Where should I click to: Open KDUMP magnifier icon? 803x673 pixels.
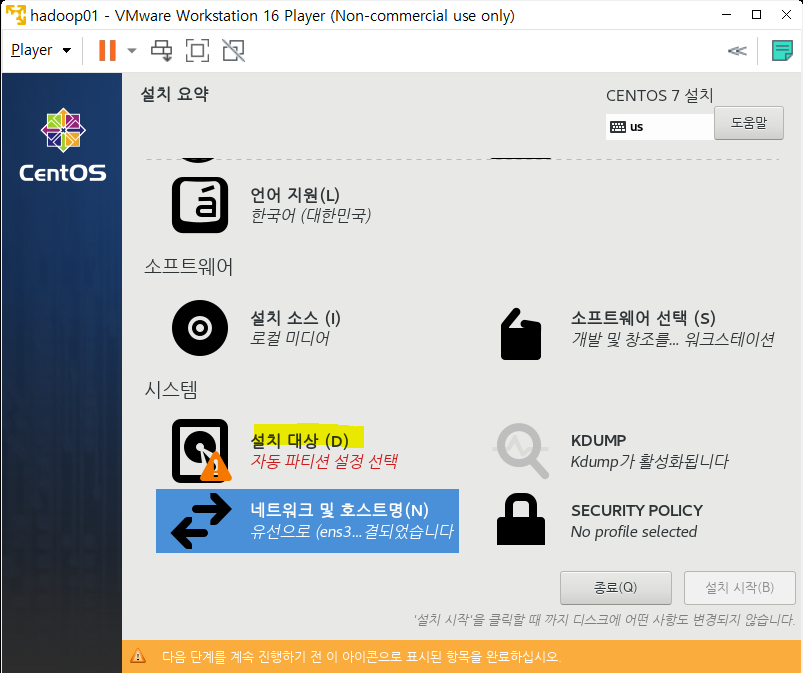pyautogui.click(x=521, y=451)
